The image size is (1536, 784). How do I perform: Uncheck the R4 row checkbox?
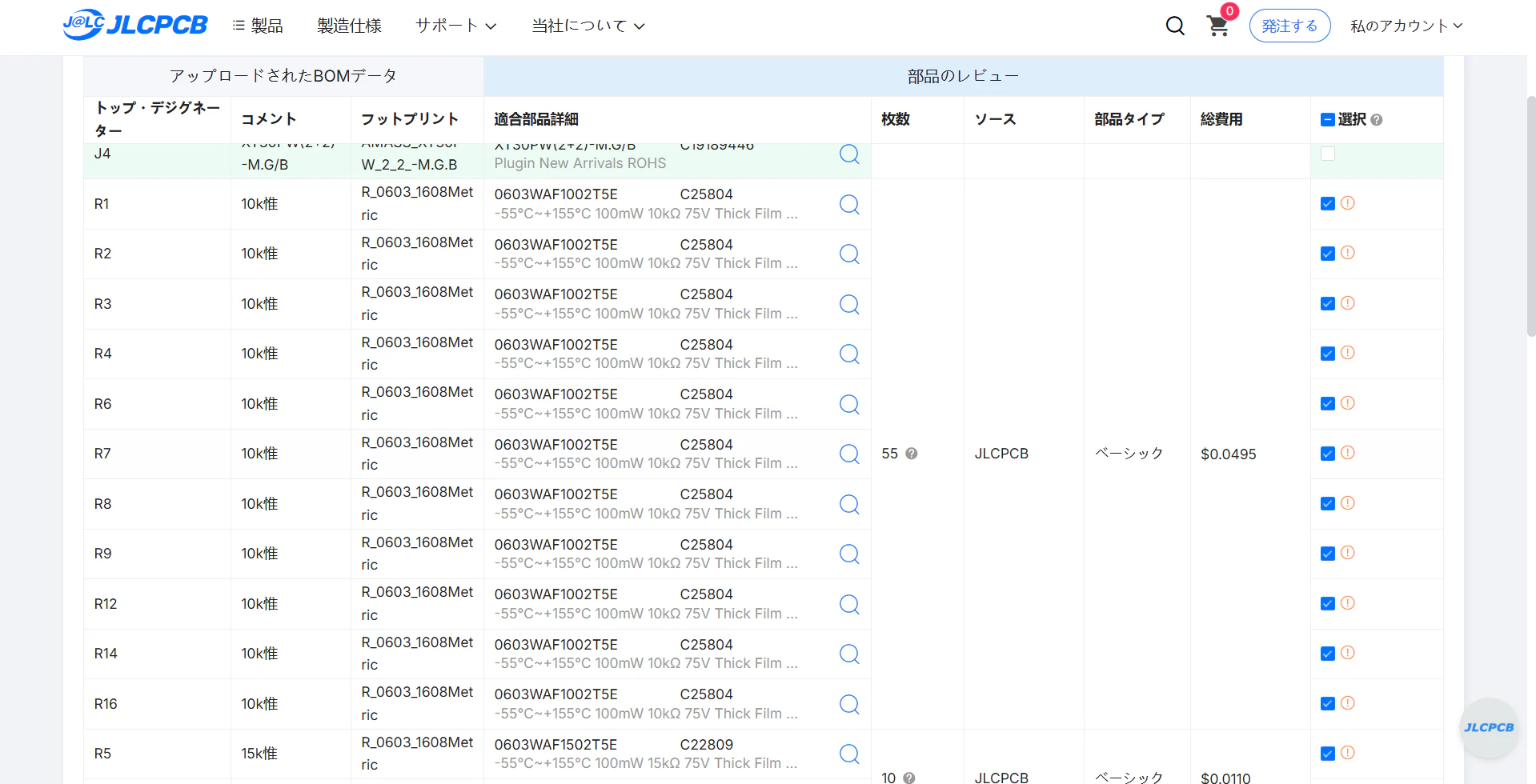[x=1328, y=354]
